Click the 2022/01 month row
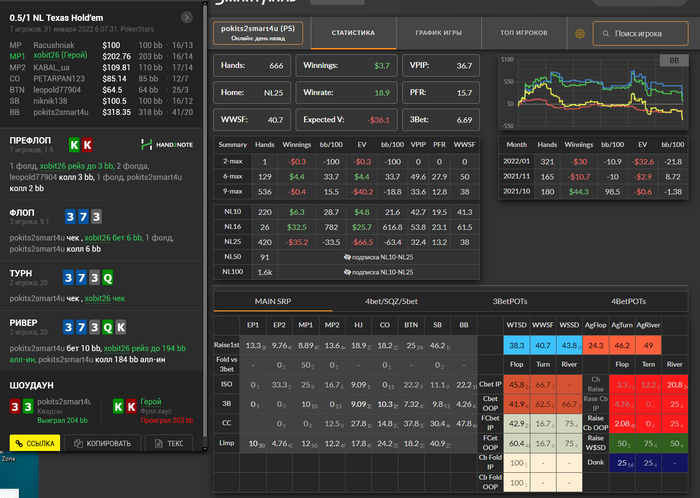 593,162
